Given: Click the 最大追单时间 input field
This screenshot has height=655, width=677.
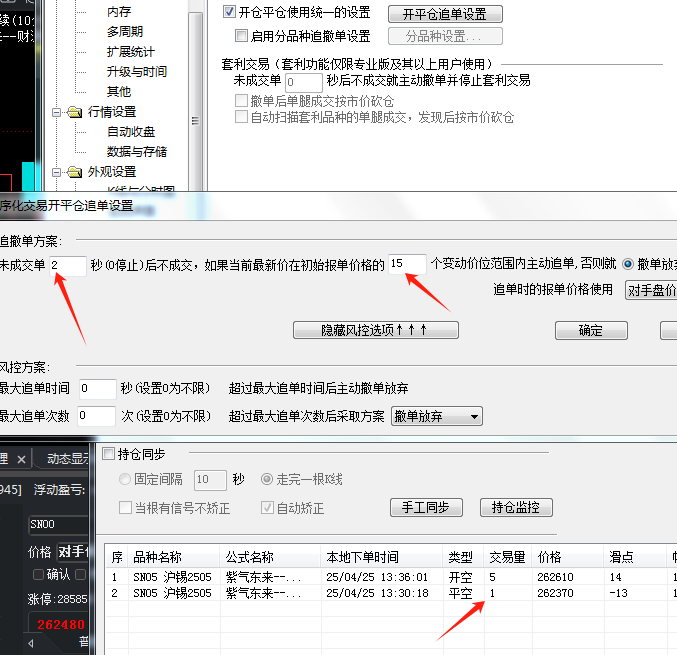Looking at the screenshot, I should pos(98,389).
